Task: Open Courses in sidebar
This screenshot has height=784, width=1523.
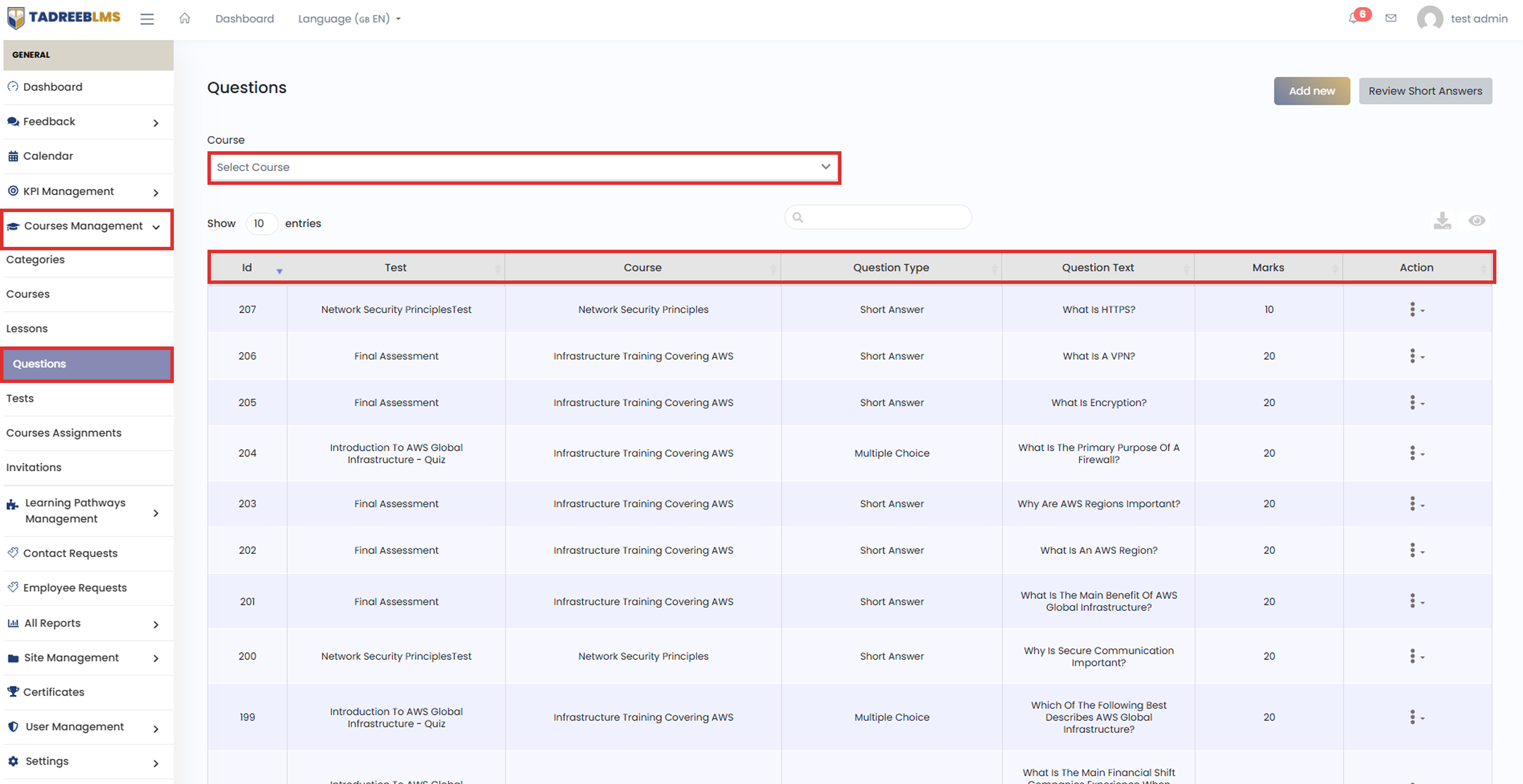Action: tap(28, 294)
